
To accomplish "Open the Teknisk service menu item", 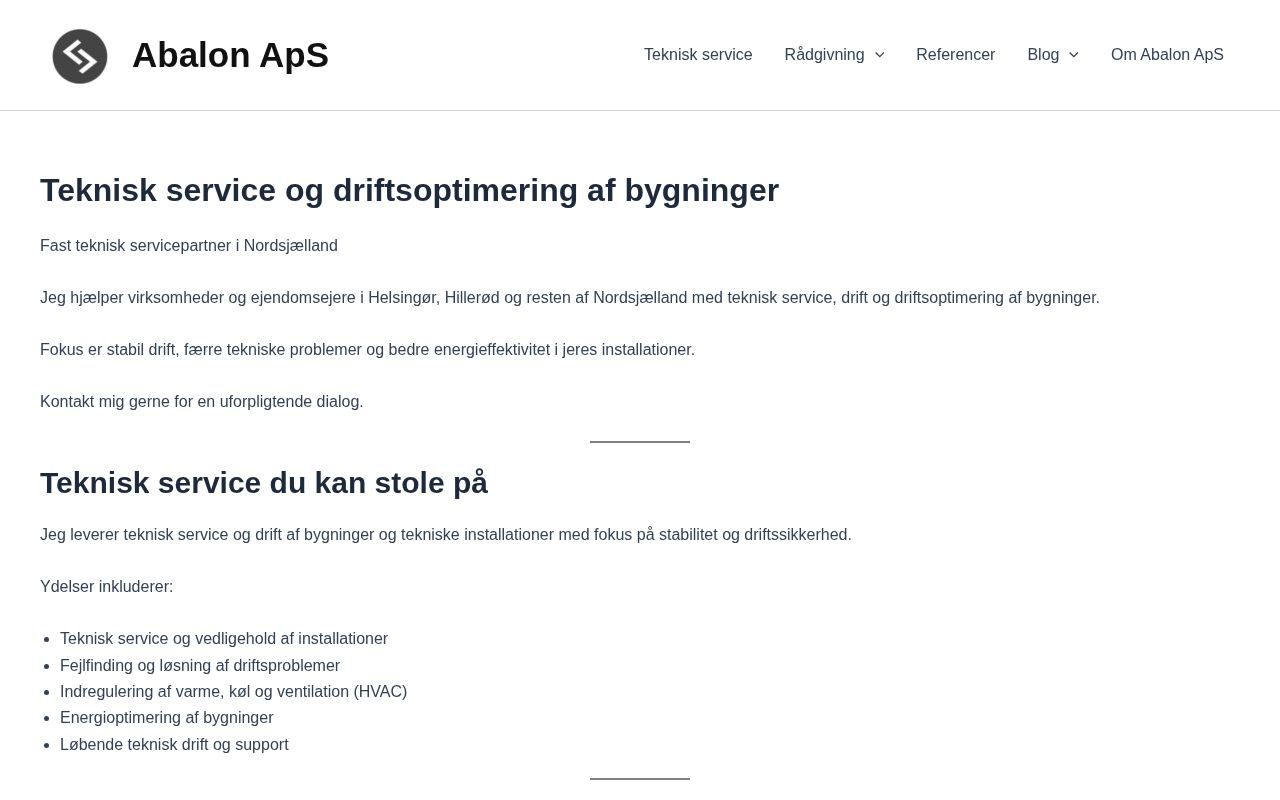I will [698, 55].
